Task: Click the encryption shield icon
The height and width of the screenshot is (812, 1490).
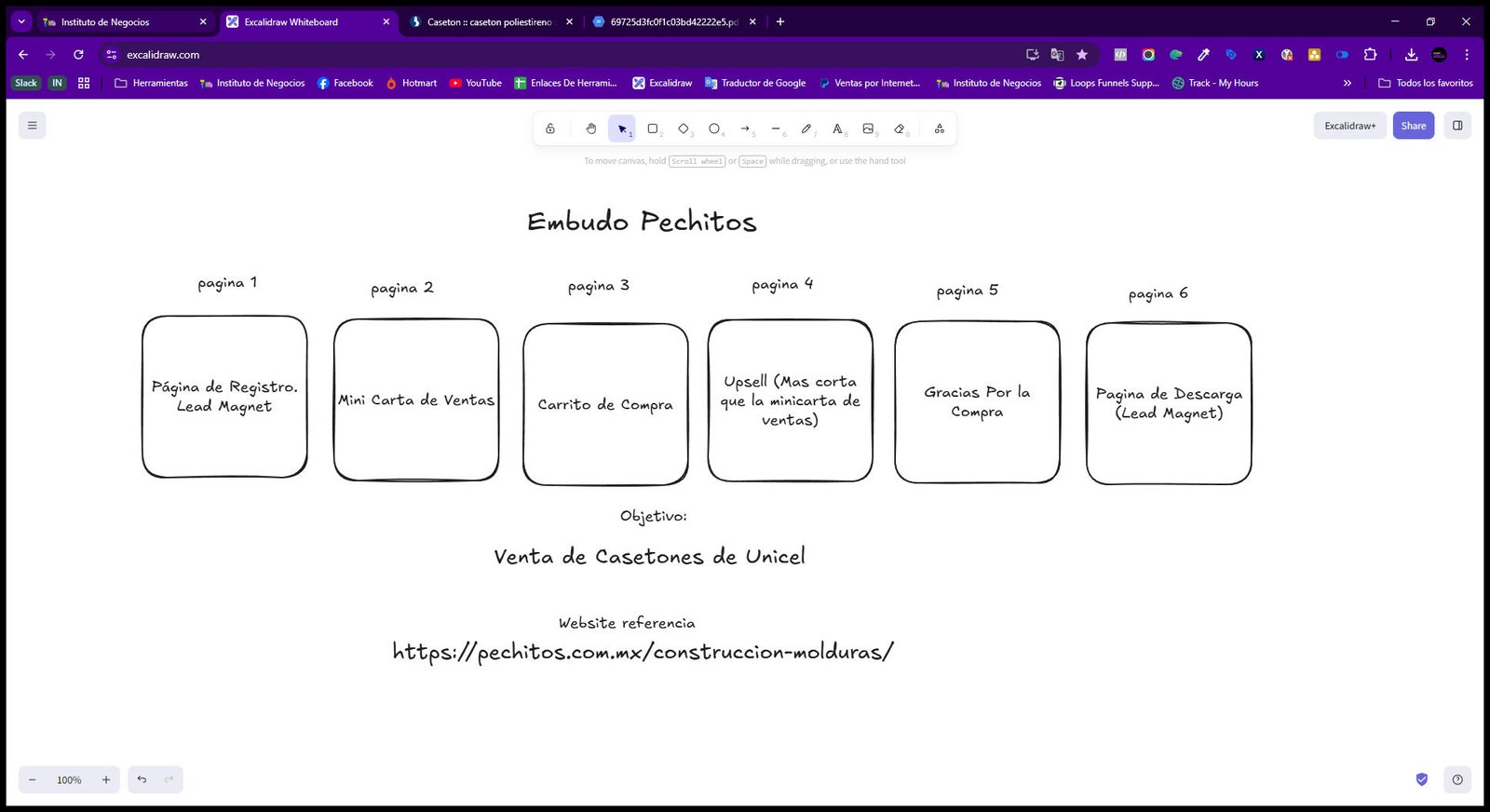Action: pyautogui.click(x=1422, y=779)
